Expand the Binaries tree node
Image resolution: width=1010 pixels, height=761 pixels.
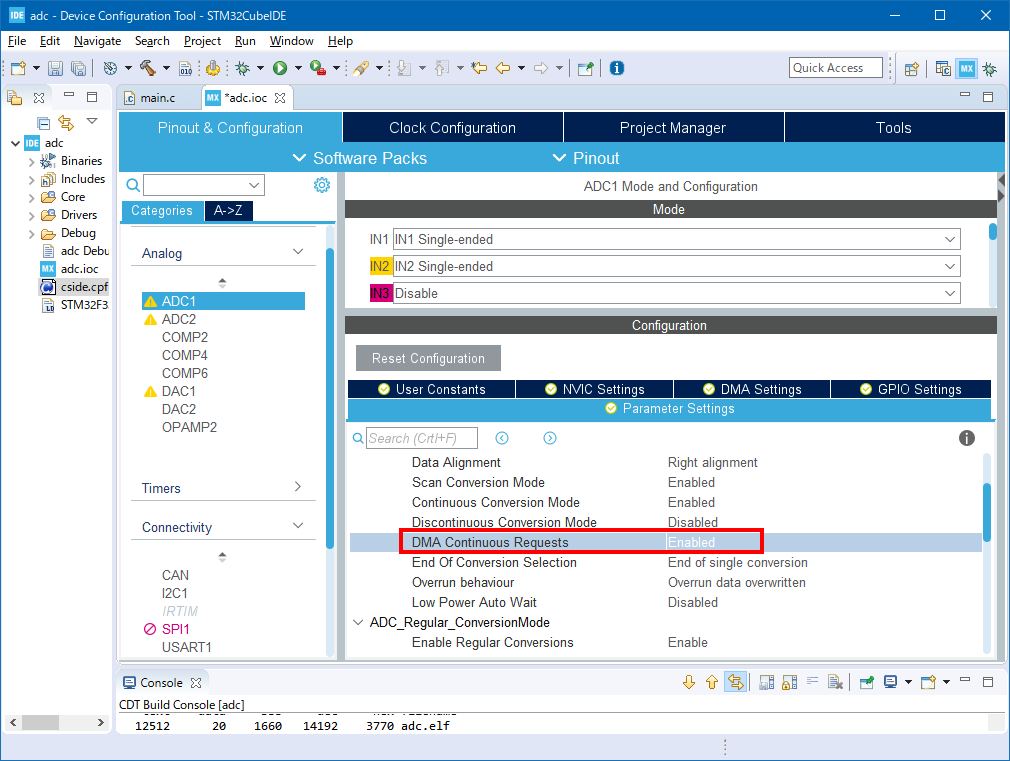pos(31,162)
